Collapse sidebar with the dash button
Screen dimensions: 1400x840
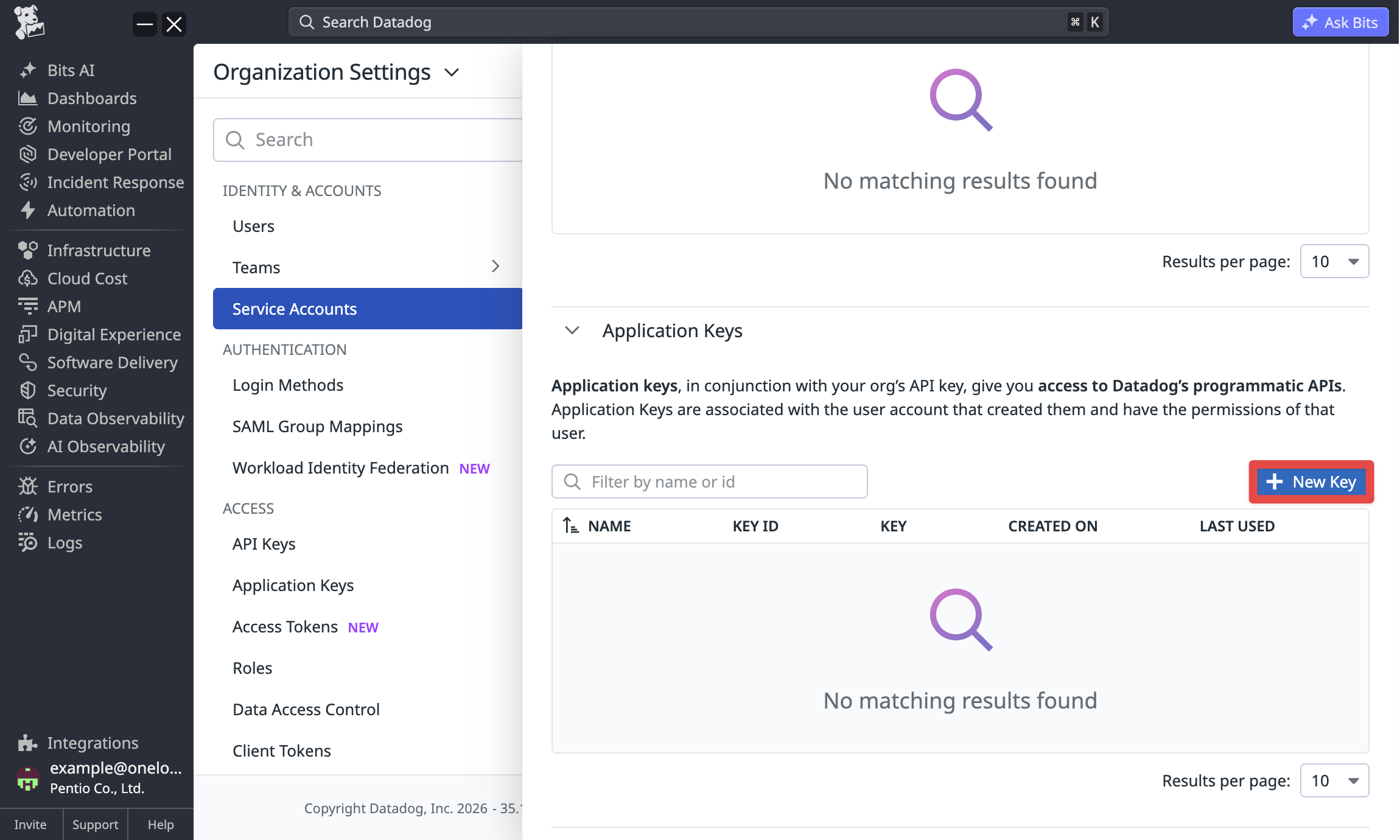pyautogui.click(x=145, y=24)
